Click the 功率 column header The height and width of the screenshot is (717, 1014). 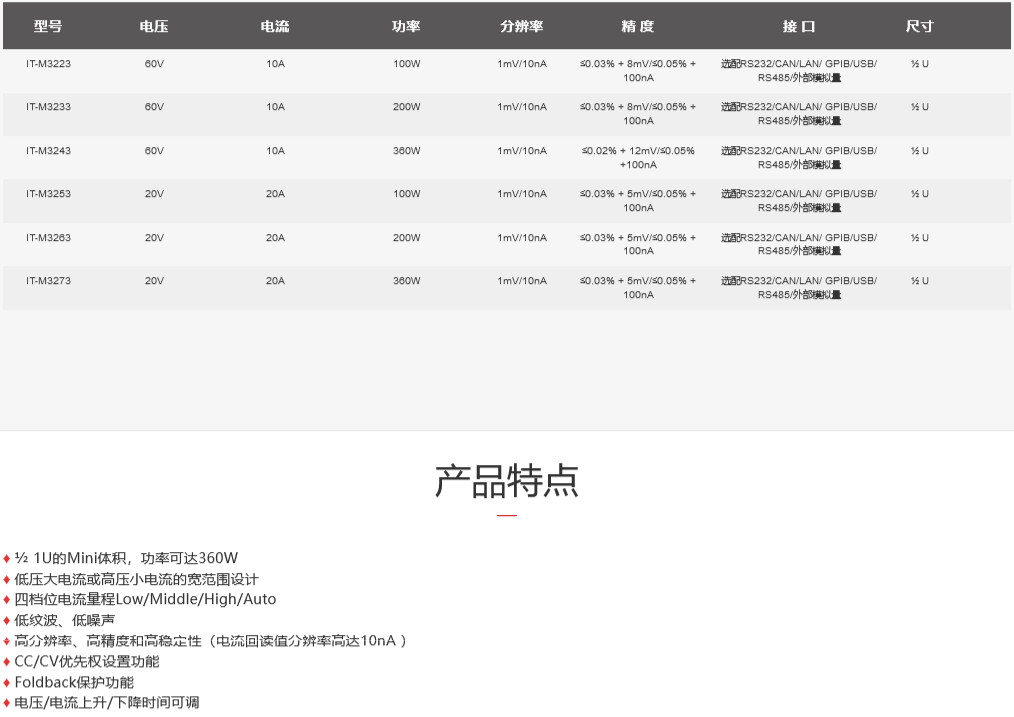click(x=406, y=27)
